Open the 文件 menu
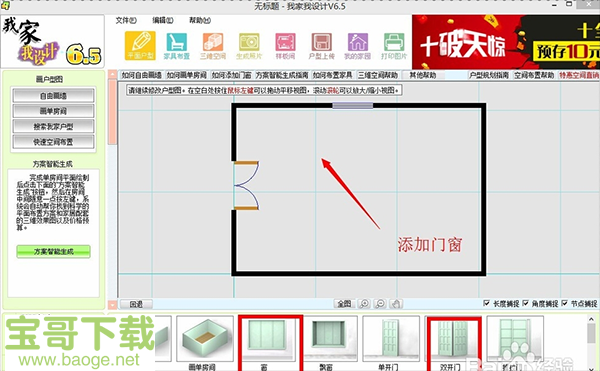Viewport: 600px width, 371px height. (126, 20)
